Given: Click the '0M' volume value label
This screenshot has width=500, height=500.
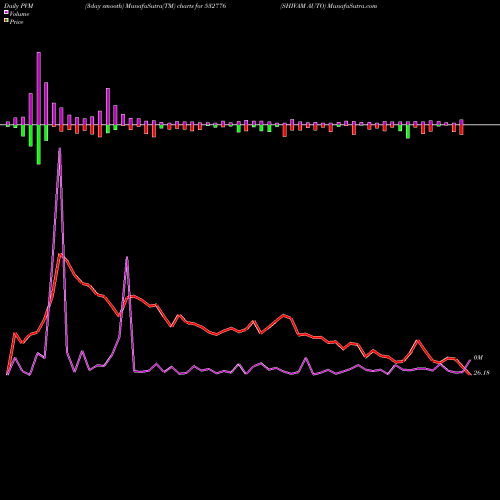Looking at the screenshot, I should 478,358.
